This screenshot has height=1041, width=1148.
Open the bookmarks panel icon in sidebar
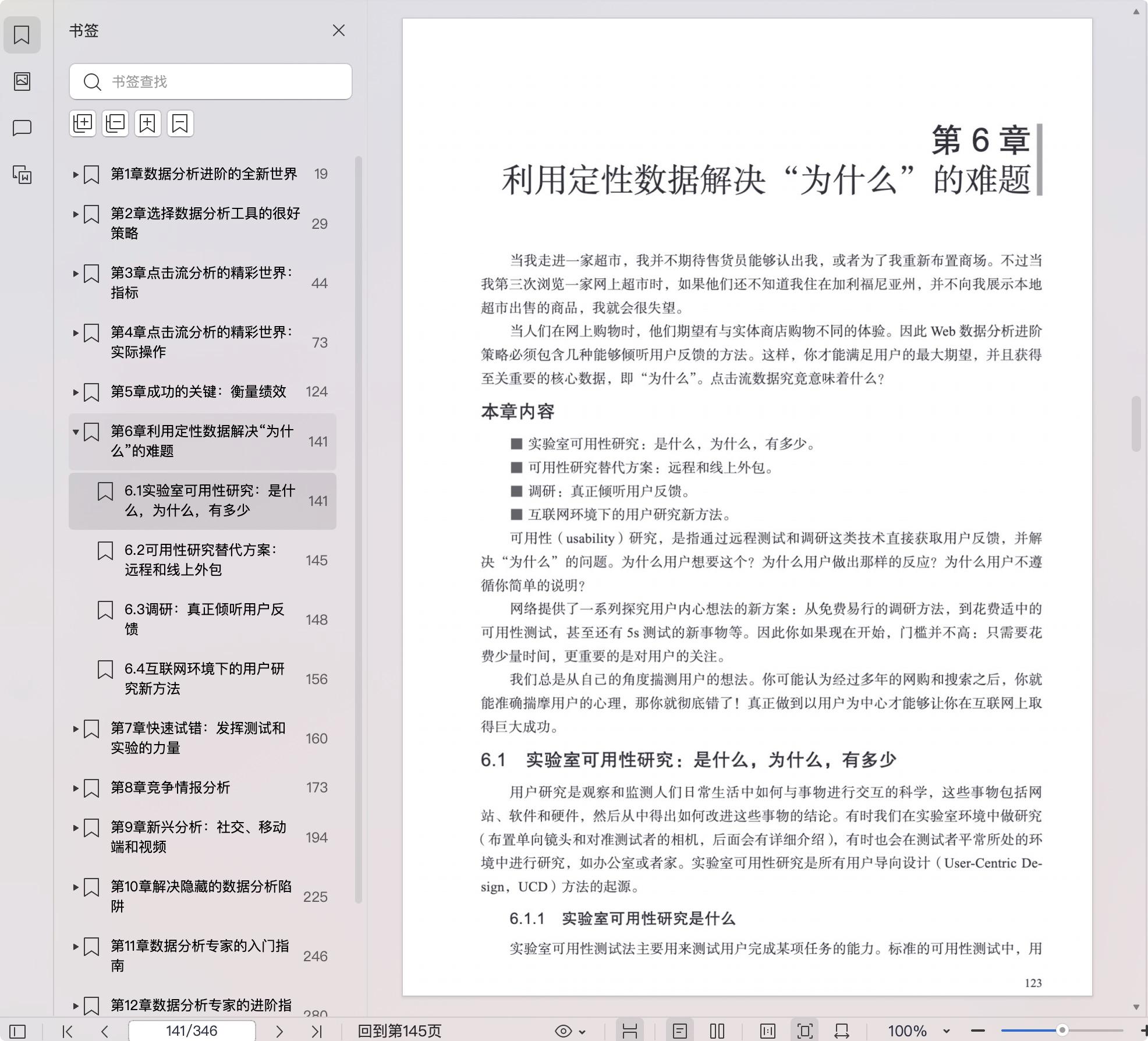(x=22, y=35)
